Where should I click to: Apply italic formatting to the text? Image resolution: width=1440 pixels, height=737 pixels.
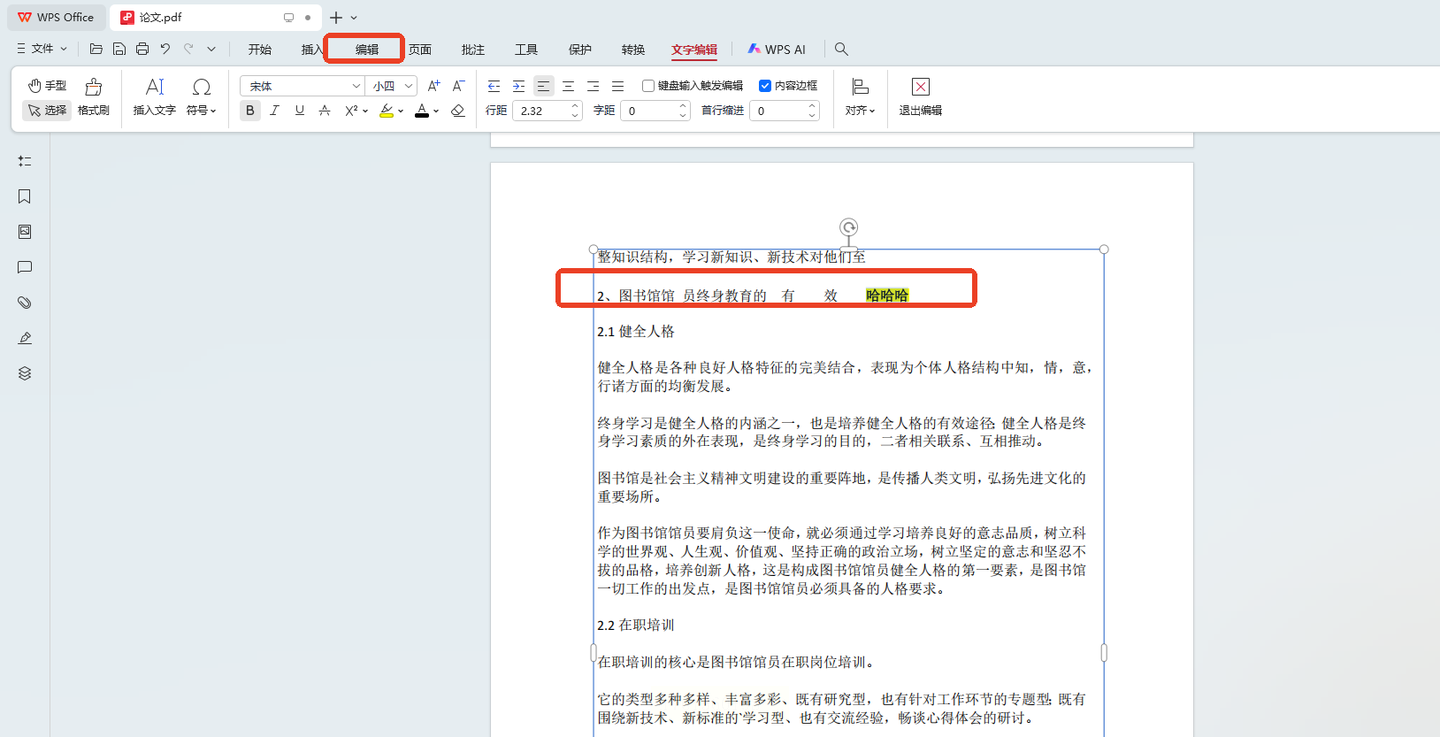click(275, 111)
